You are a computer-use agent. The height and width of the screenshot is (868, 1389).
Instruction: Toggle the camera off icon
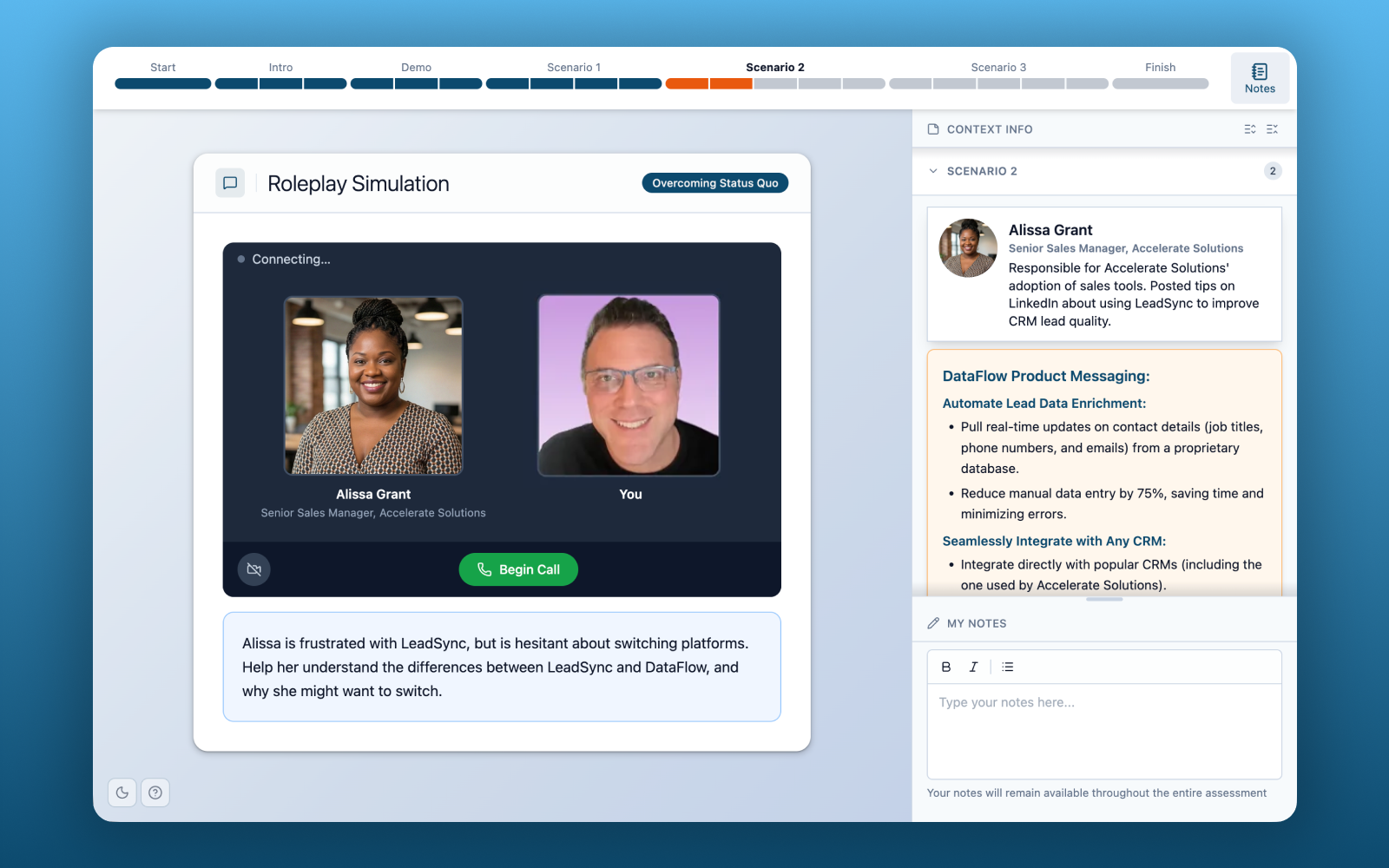[x=254, y=569]
